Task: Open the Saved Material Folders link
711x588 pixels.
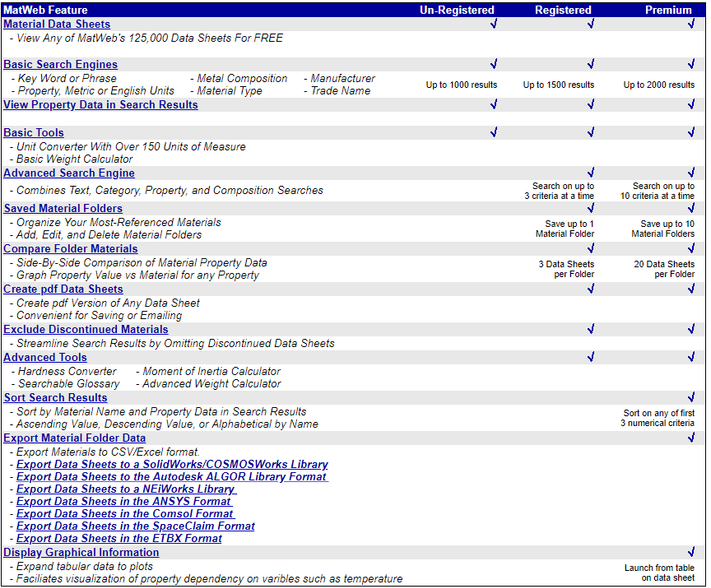Action: point(63,209)
